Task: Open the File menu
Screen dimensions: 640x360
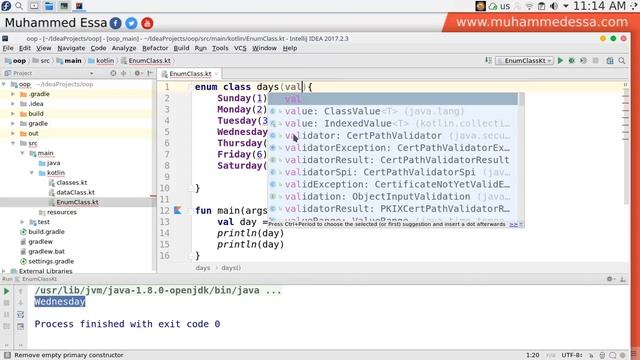Action: point(8,48)
